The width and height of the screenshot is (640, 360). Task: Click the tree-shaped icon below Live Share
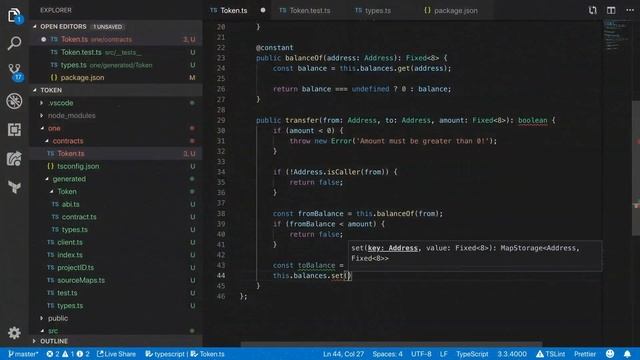pos(14,187)
